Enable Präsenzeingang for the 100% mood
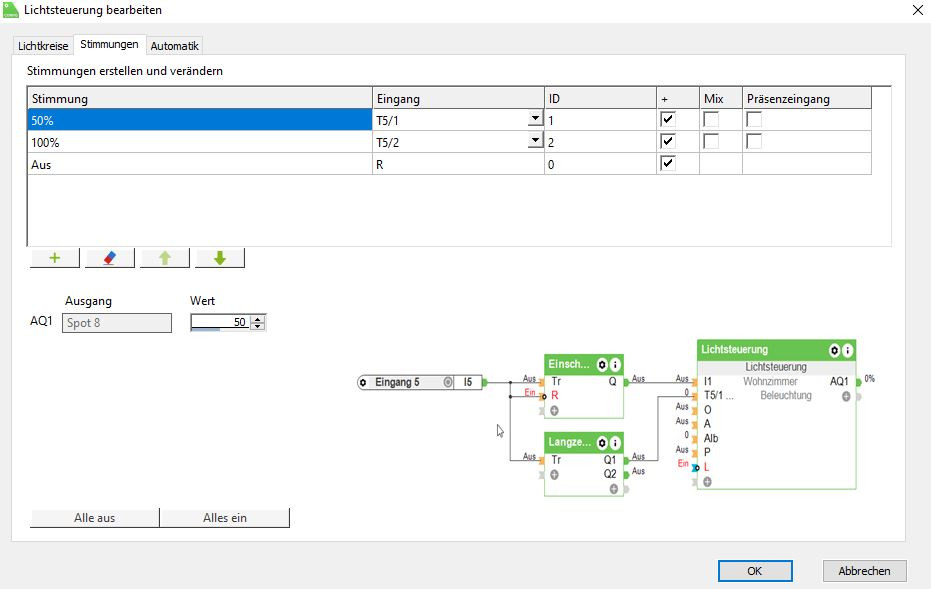 [753, 141]
